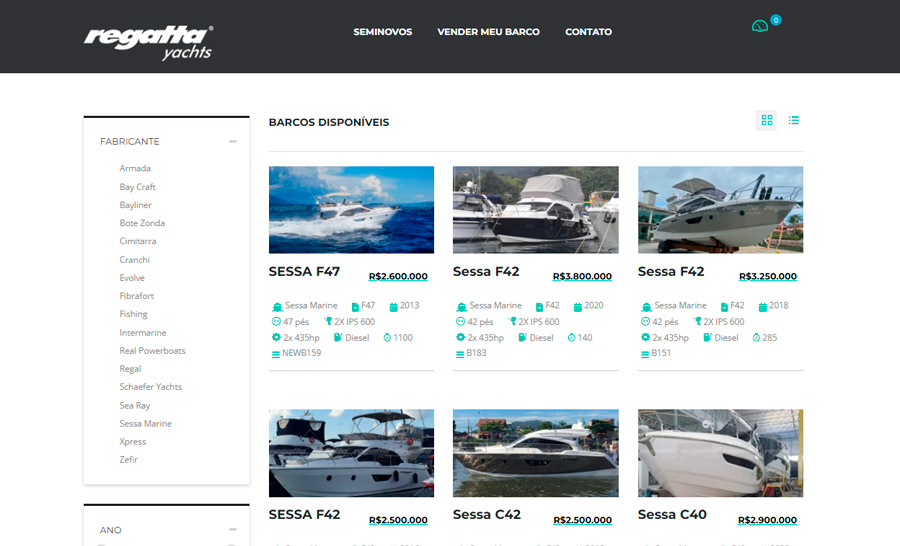Open SESSA F47 boat photo

coord(351,210)
